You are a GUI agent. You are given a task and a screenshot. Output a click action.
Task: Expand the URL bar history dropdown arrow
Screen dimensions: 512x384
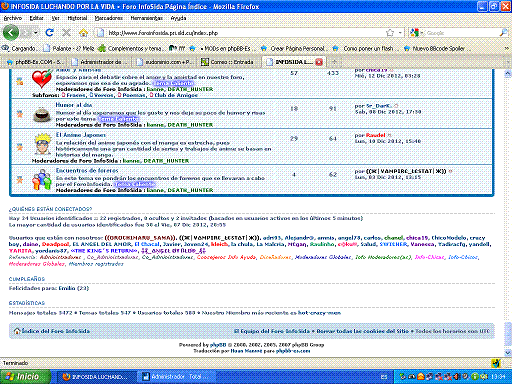click(x=400, y=33)
